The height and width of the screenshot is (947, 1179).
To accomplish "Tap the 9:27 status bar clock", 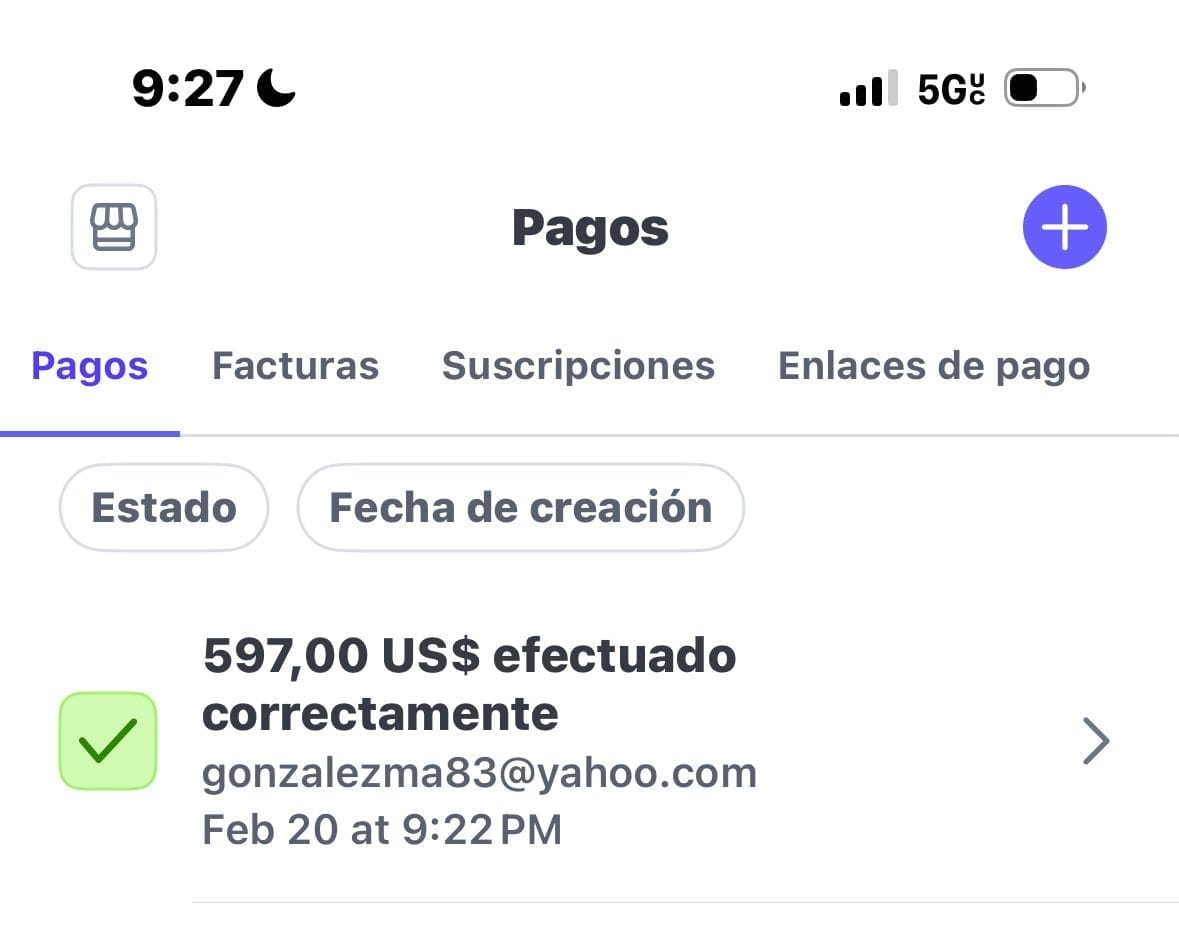I will [x=188, y=88].
